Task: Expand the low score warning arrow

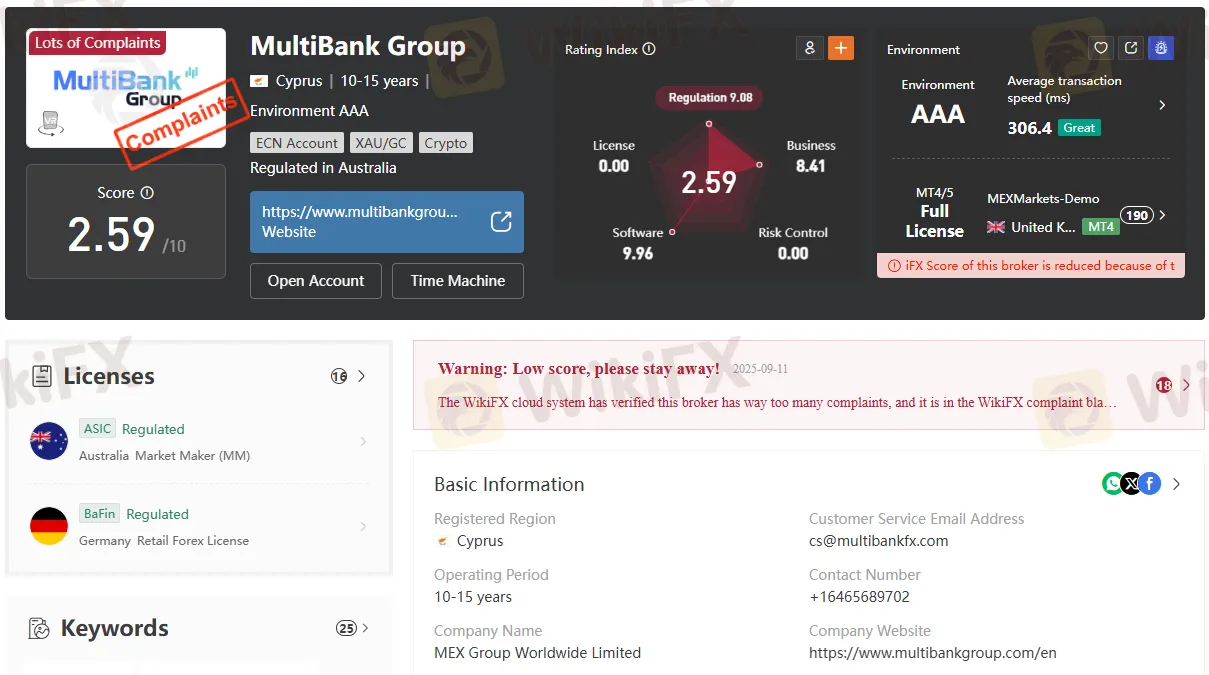Action: coord(1187,385)
